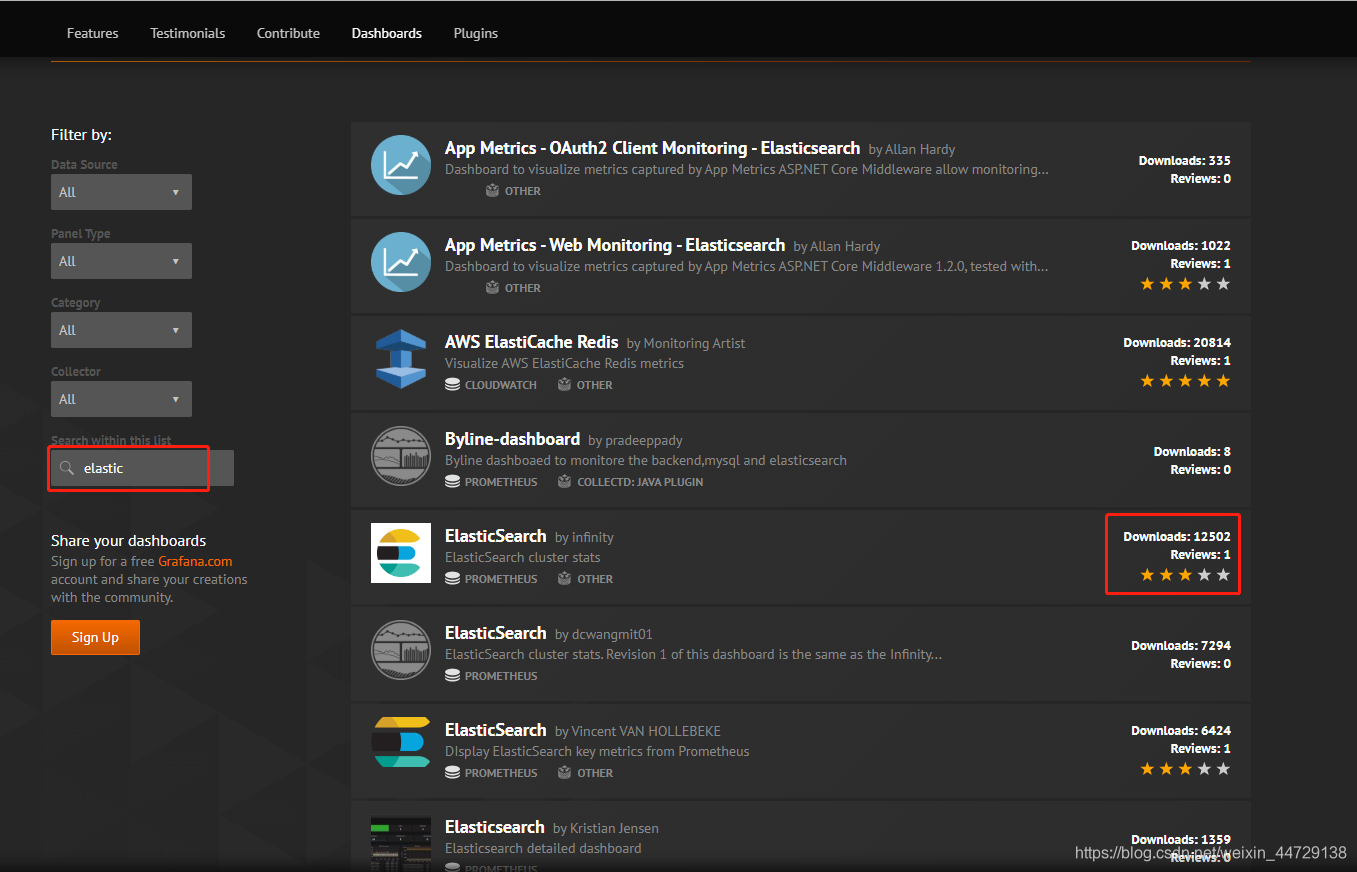Go to the Dashboards nav tab
Image resolution: width=1357 pixels, height=872 pixels.
pos(387,33)
